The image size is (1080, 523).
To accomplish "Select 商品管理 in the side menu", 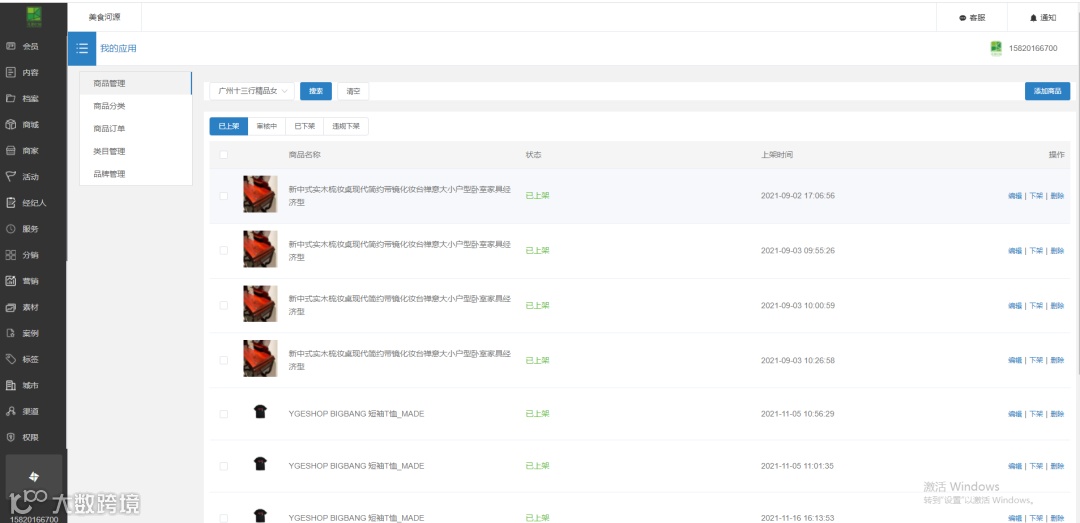I will click(136, 83).
